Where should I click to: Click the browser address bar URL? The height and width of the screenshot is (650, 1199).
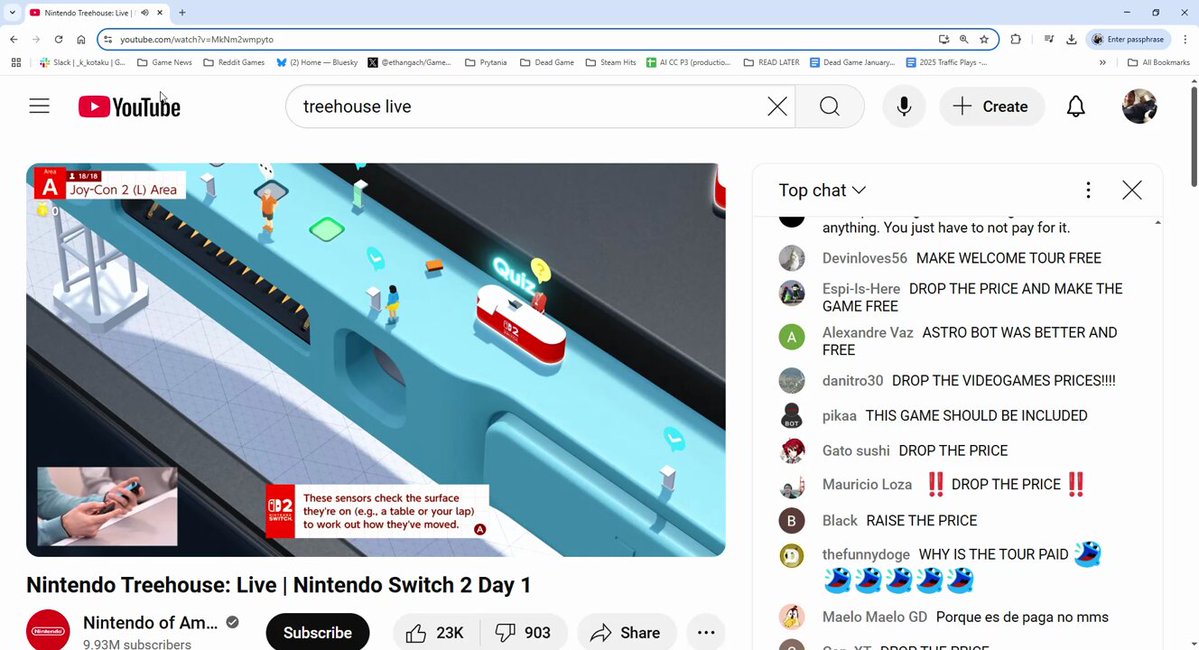click(x=197, y=39)
